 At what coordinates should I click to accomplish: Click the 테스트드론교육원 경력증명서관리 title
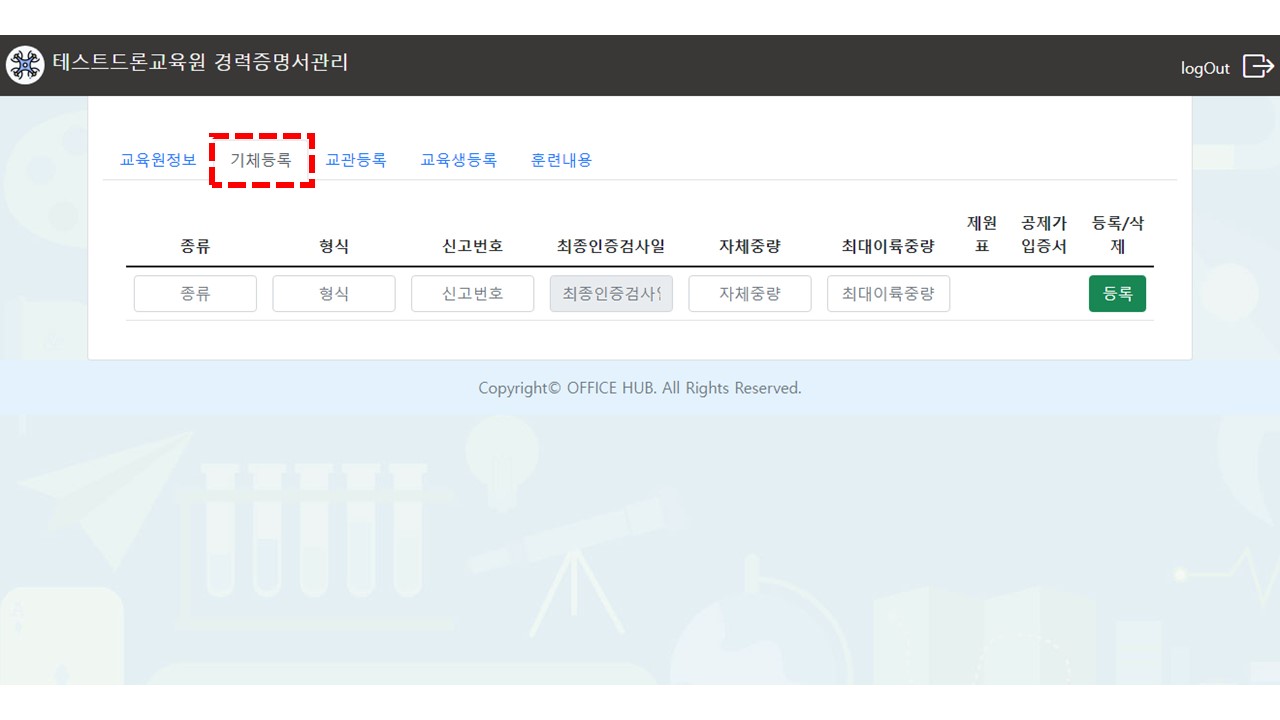201,63
